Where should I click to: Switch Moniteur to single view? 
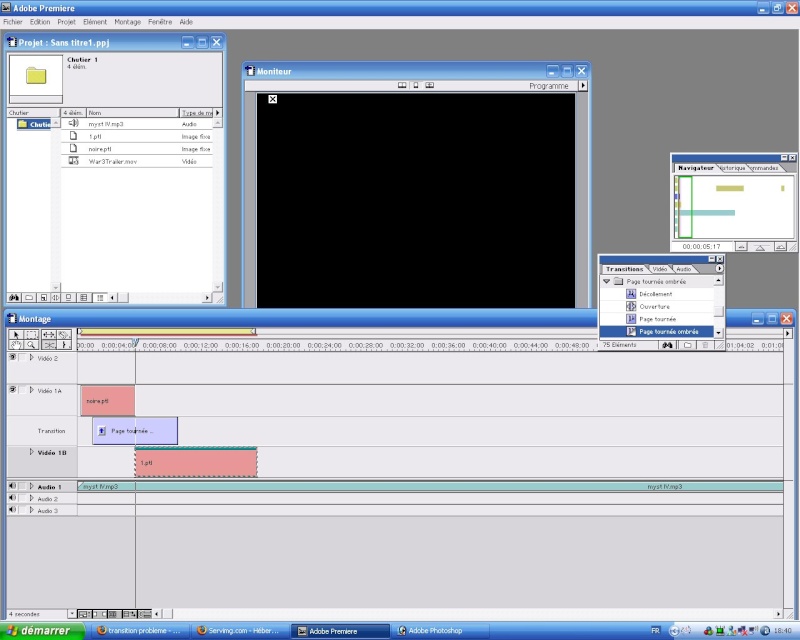(x=416, y=85)
